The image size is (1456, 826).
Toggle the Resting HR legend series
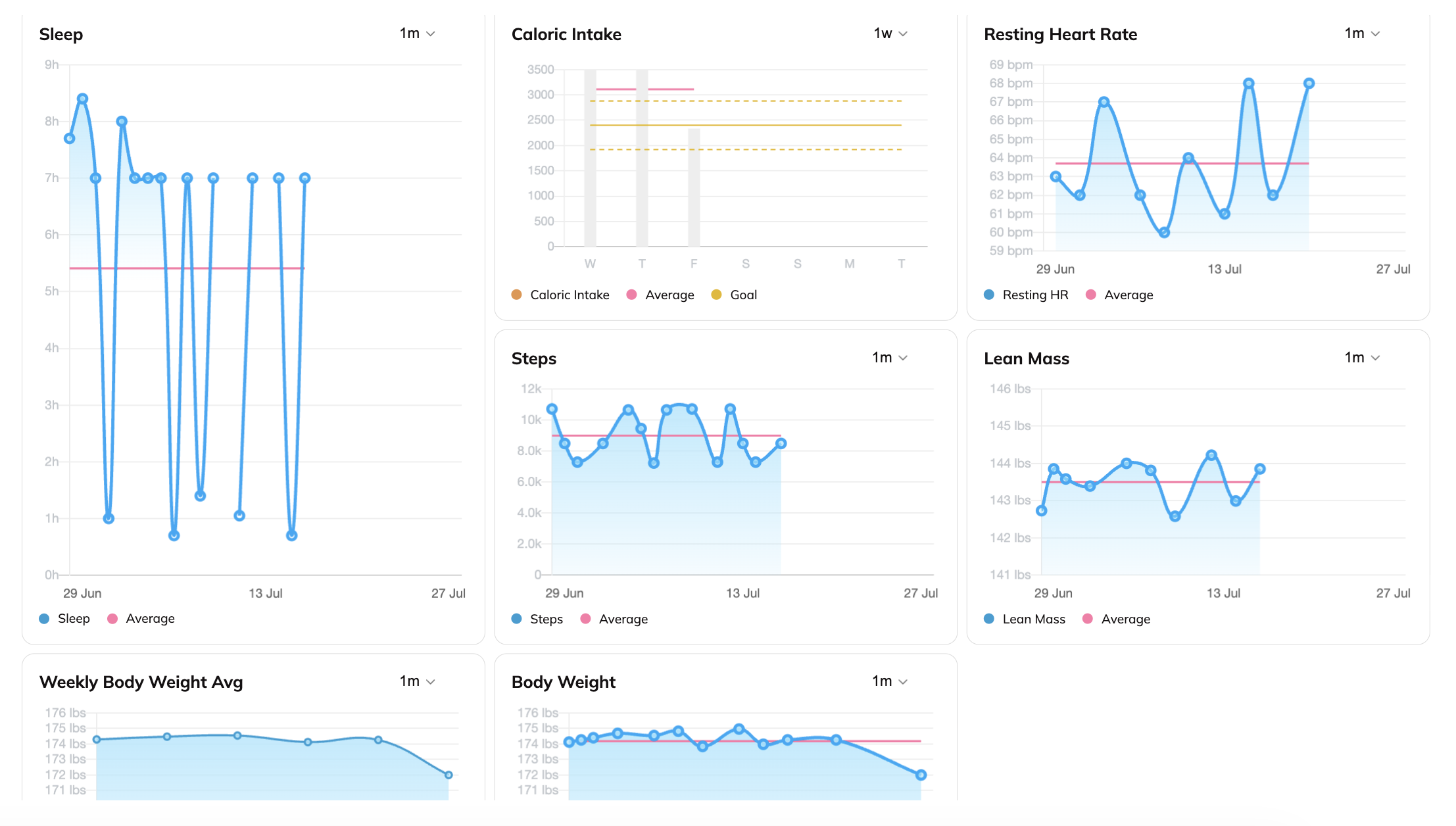(1026, 295)
